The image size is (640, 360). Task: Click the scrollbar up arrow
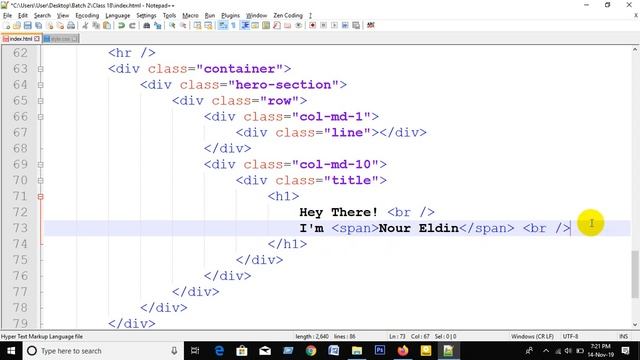[635, 50]
